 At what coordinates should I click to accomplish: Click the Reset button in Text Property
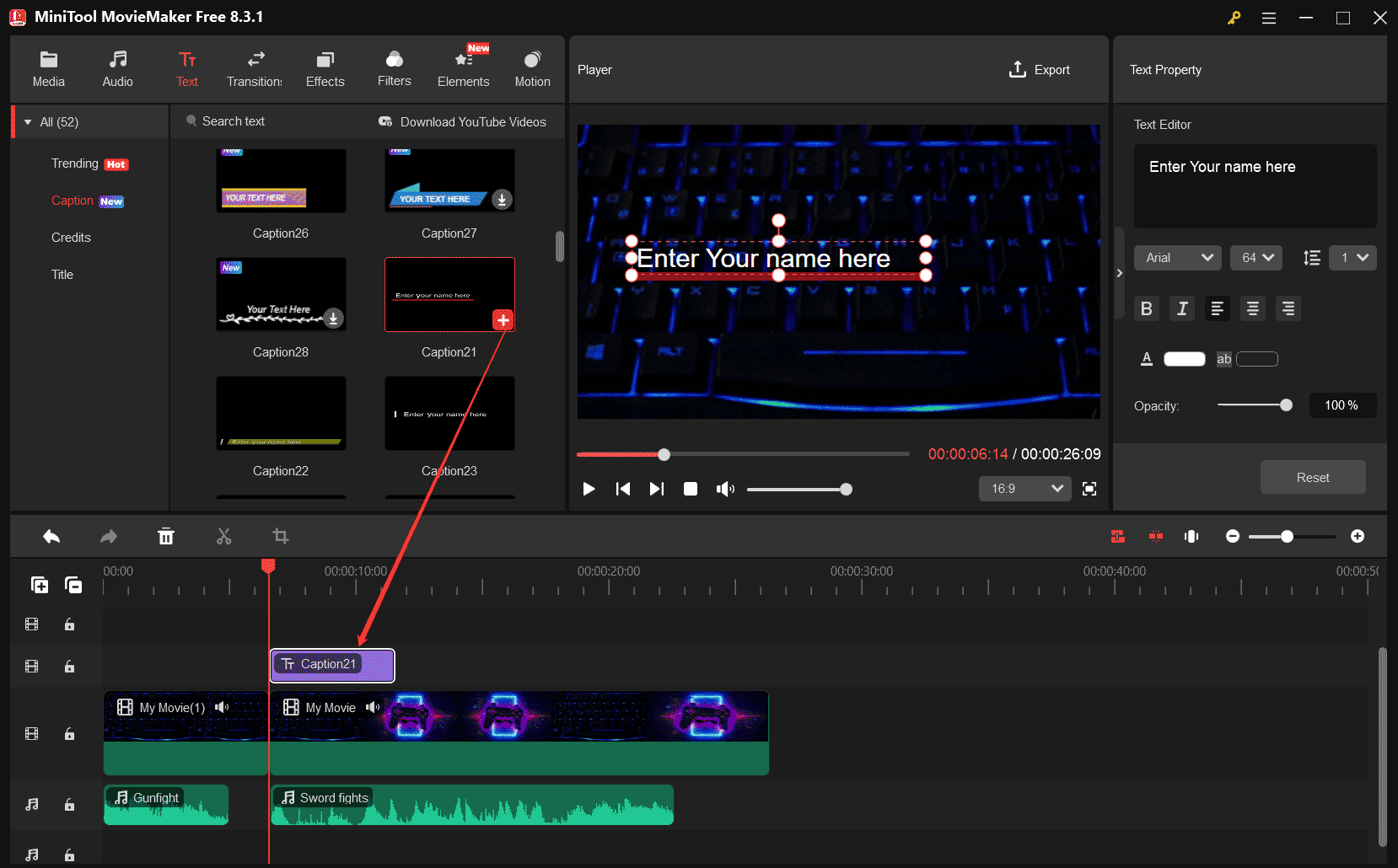click(1312, 477)
